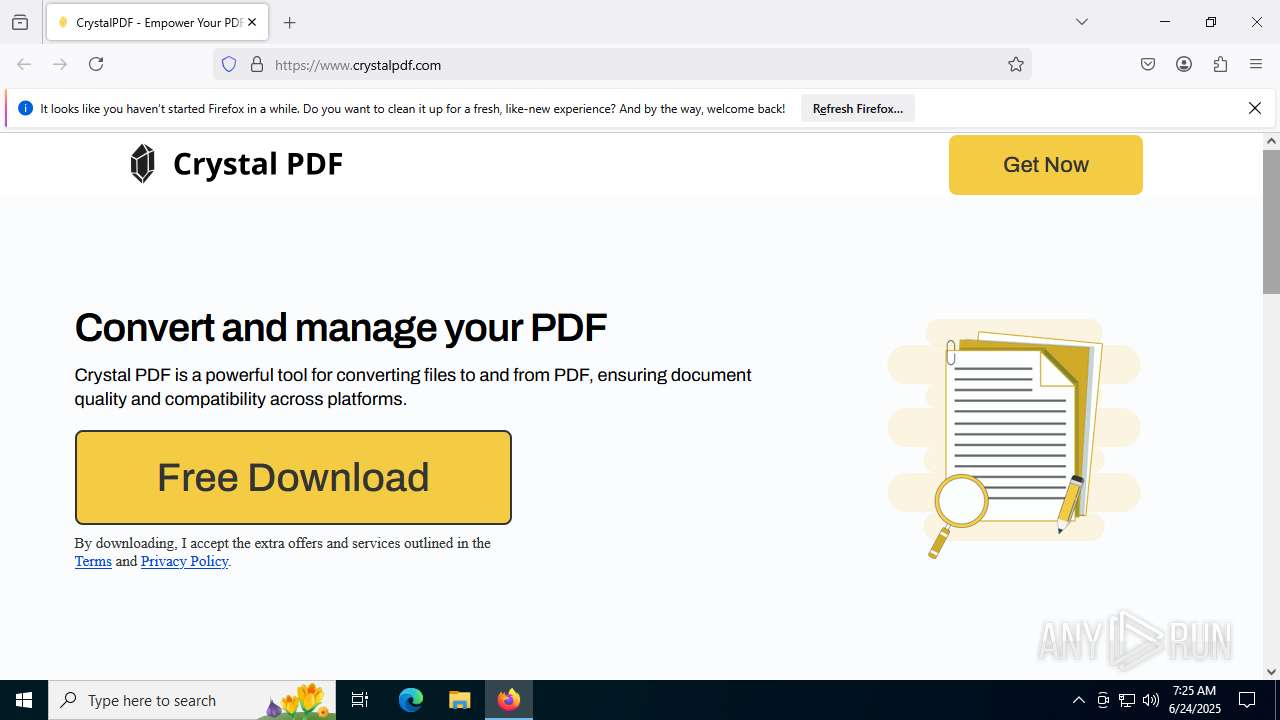Click the Free Download button
The width and height of the screenshot is (1280, 720).
tap(293, 477)
